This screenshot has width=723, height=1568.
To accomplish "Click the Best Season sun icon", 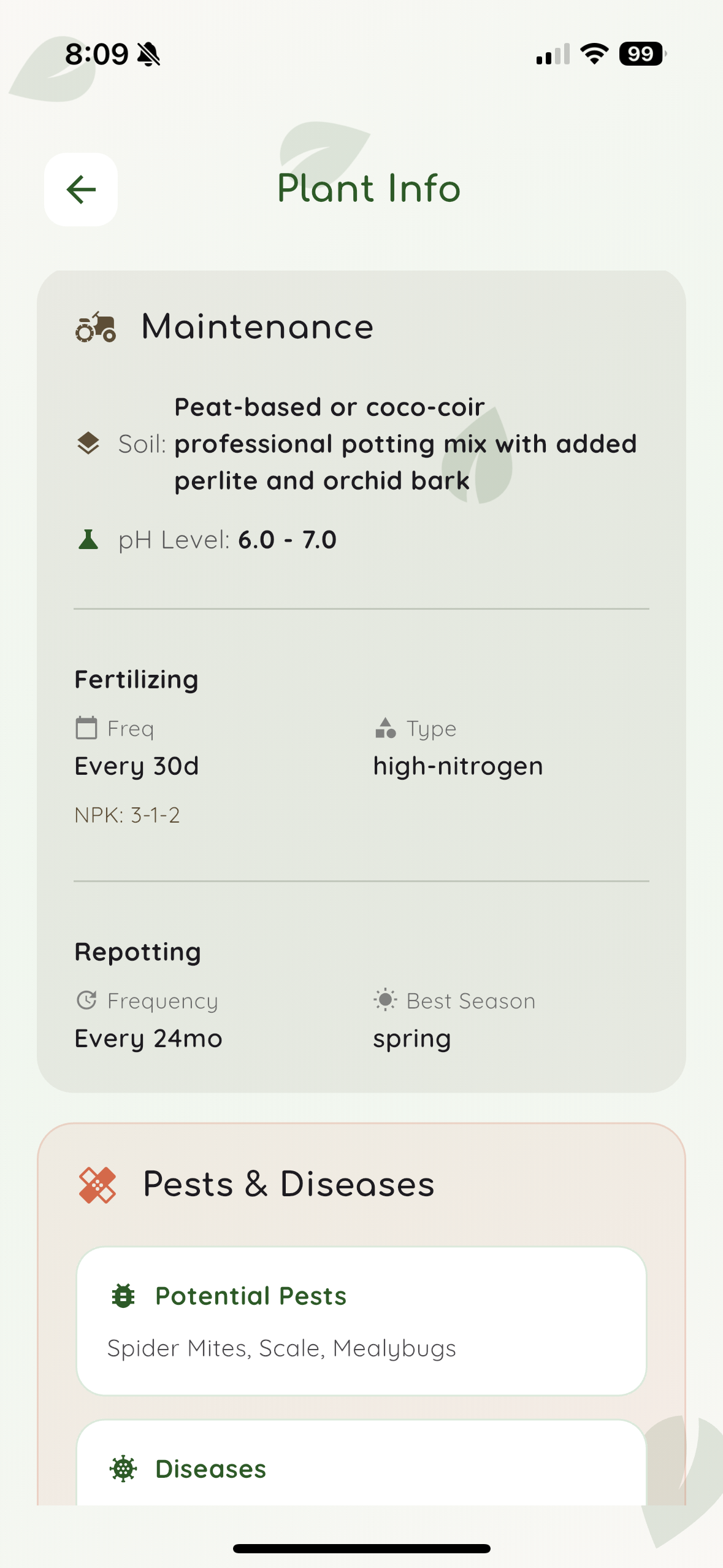I will pyautogui.click(x=385, y=1001).
